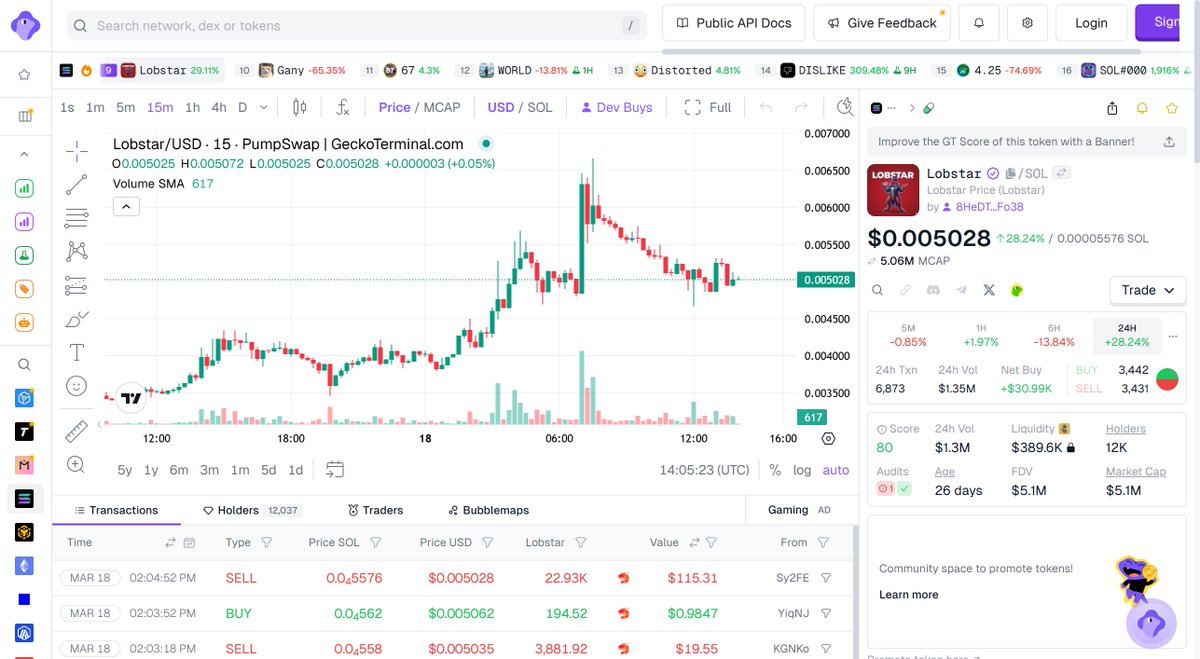This screenshot has width=1200, height=659.
Task: Activate the chart zoom-in tool
Action: point(77,464)
